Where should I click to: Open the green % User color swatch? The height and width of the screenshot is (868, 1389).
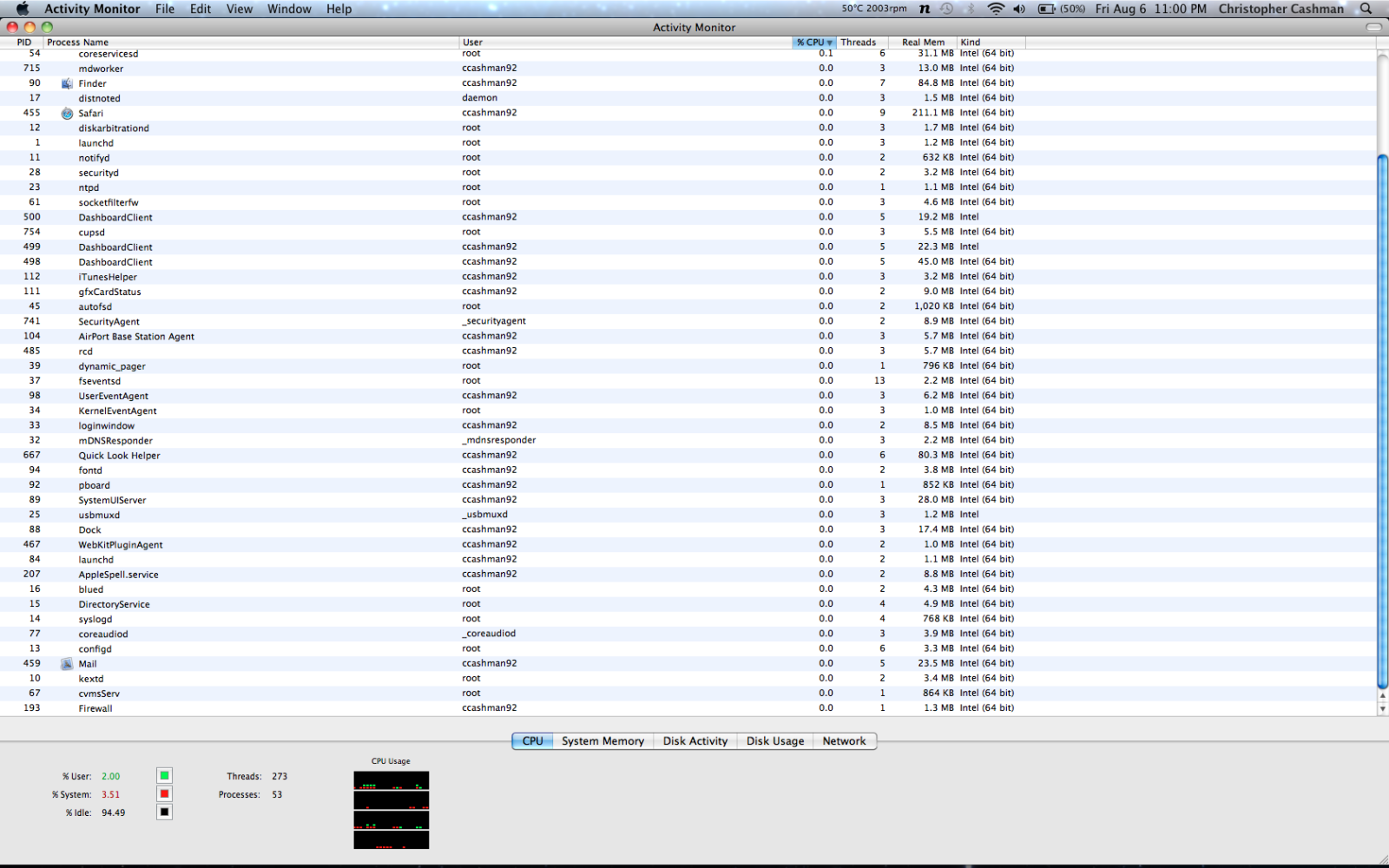click(x=164, y=776)
